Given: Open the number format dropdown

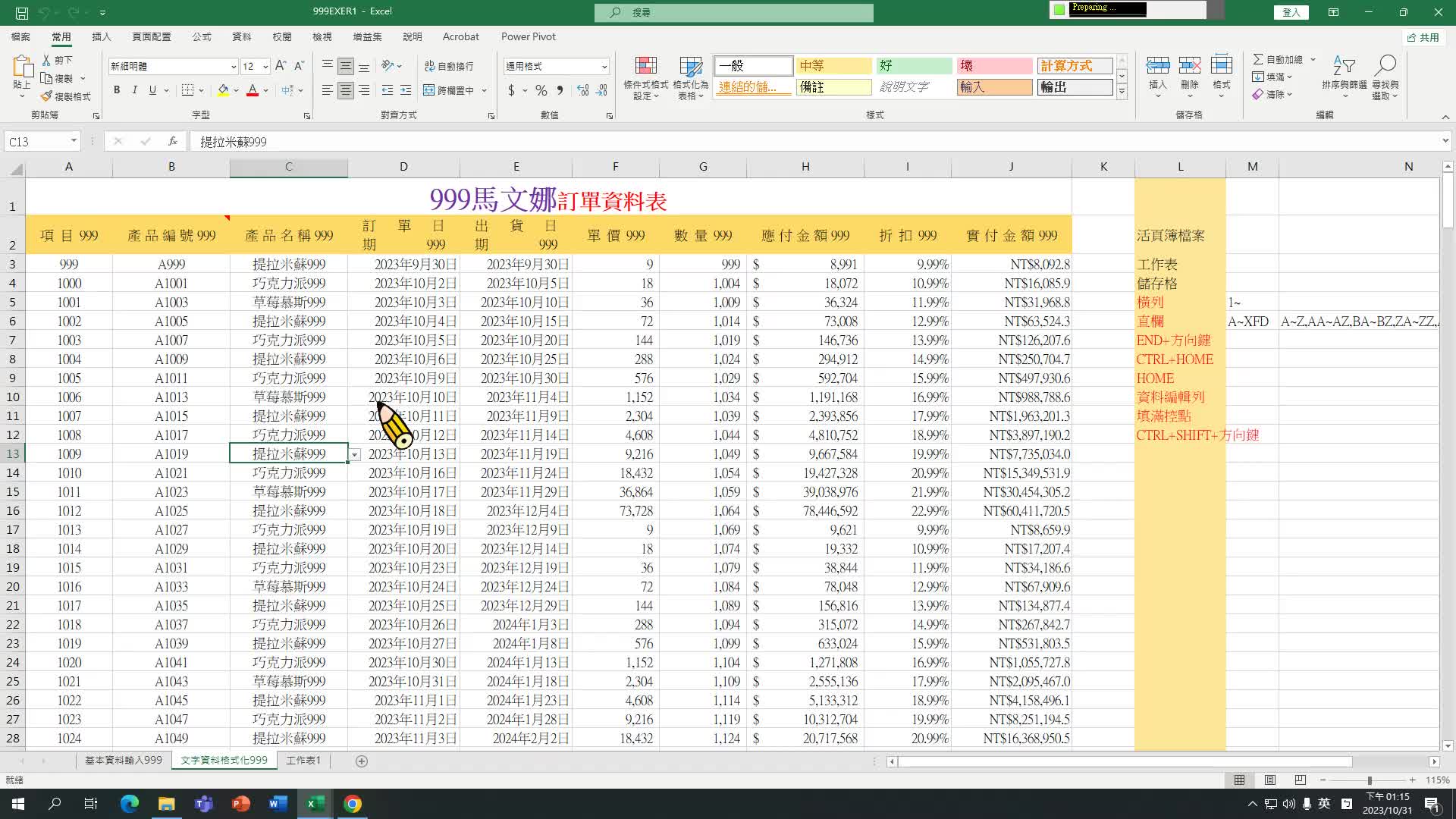Looking at the screenshot, I should (604, 67).
